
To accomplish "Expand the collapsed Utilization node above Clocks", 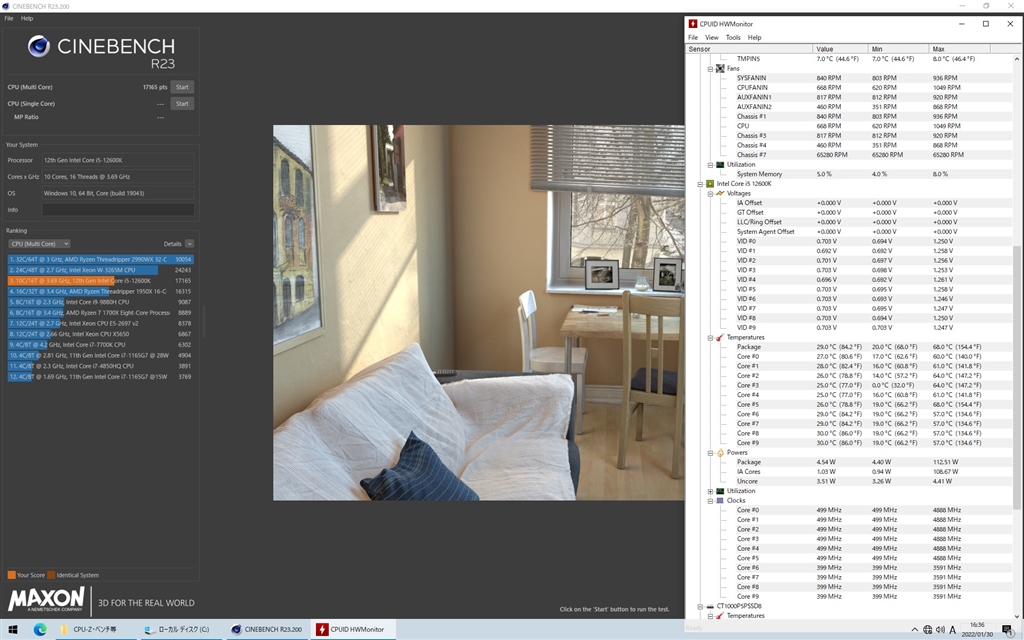I will [711, 491].
